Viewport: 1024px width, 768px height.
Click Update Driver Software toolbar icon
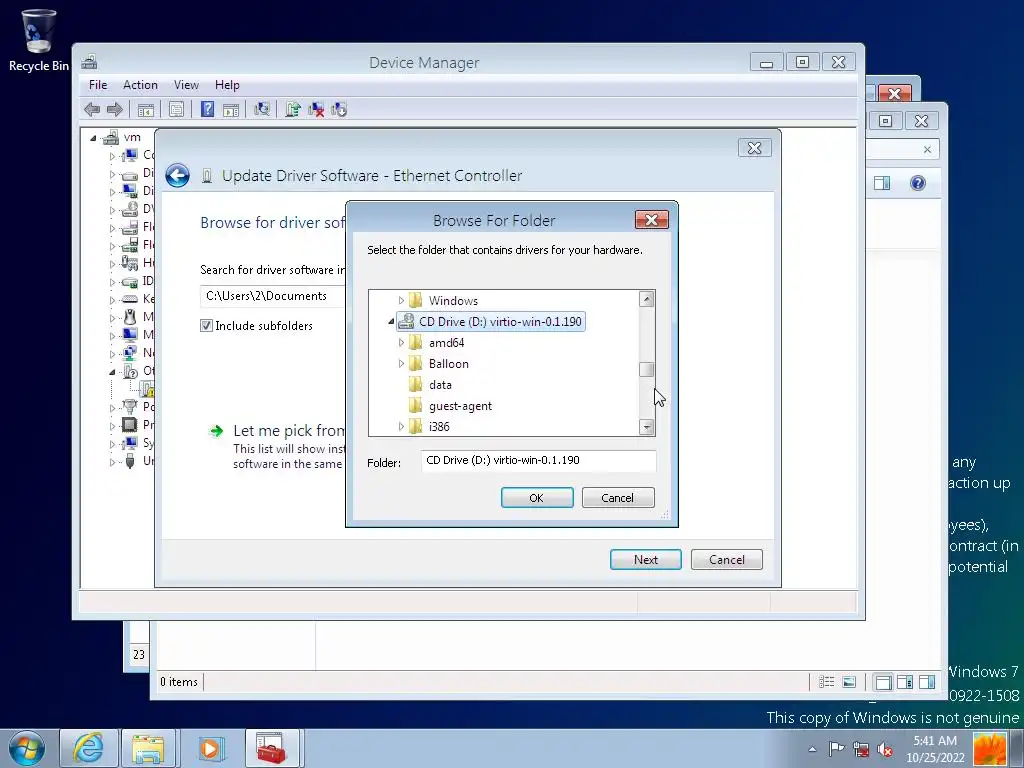click(293, 110)
